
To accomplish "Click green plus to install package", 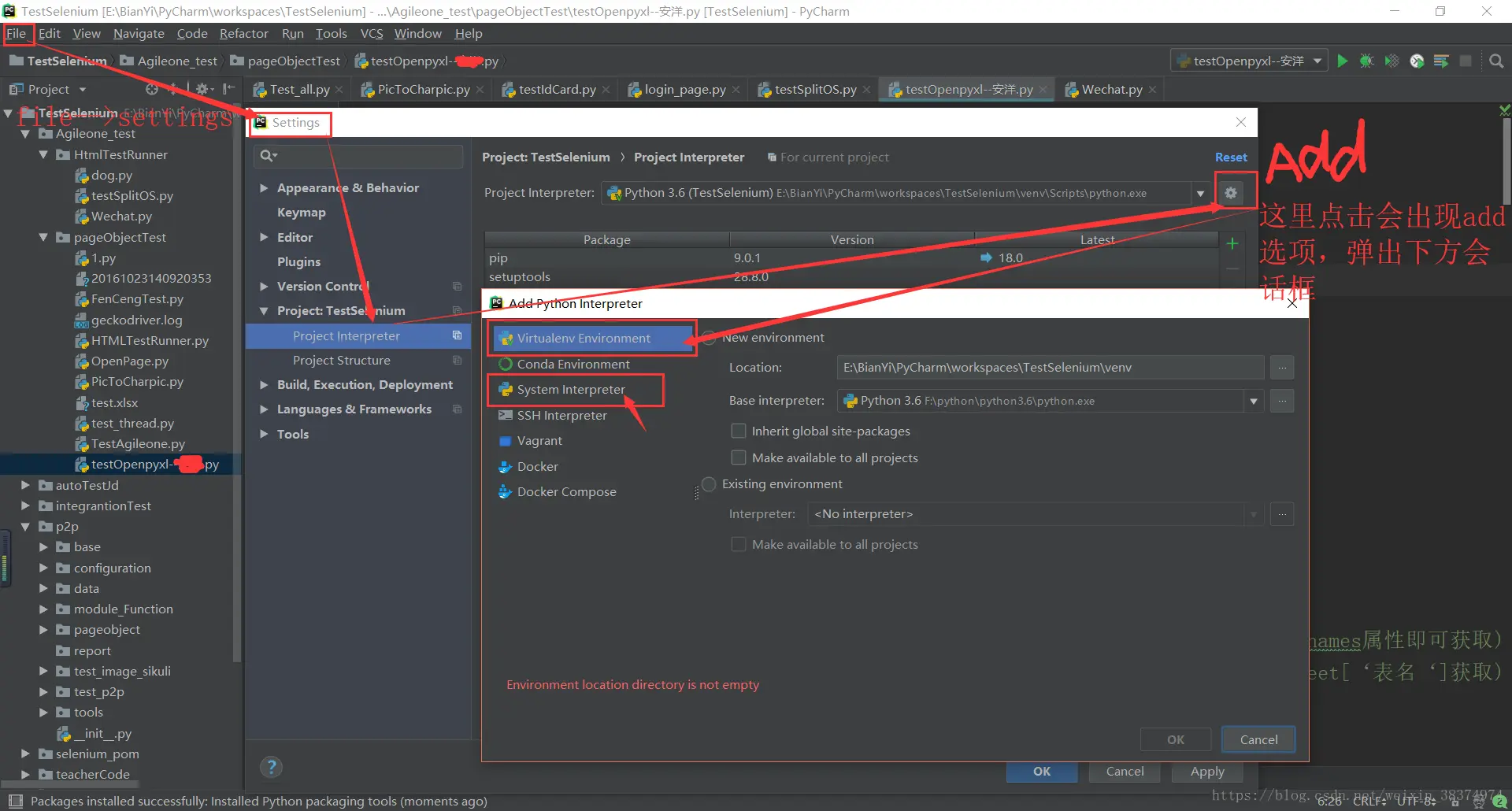I will (1232, 243).
